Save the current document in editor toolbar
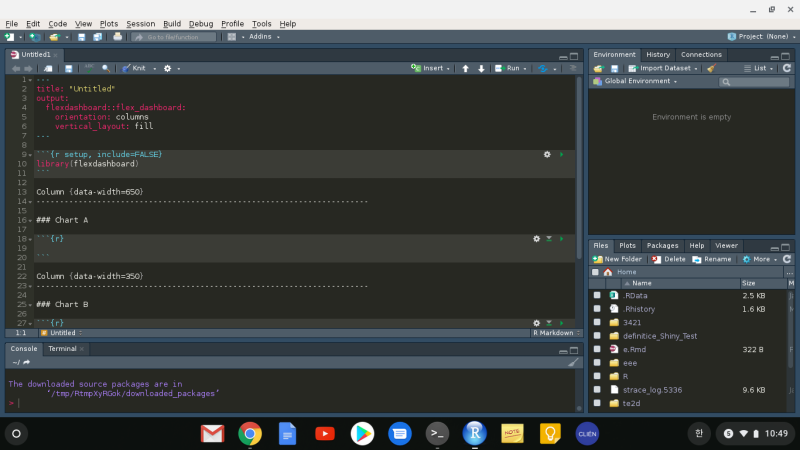The height and width of the screenshot is (450, 800). click(69, 68)
